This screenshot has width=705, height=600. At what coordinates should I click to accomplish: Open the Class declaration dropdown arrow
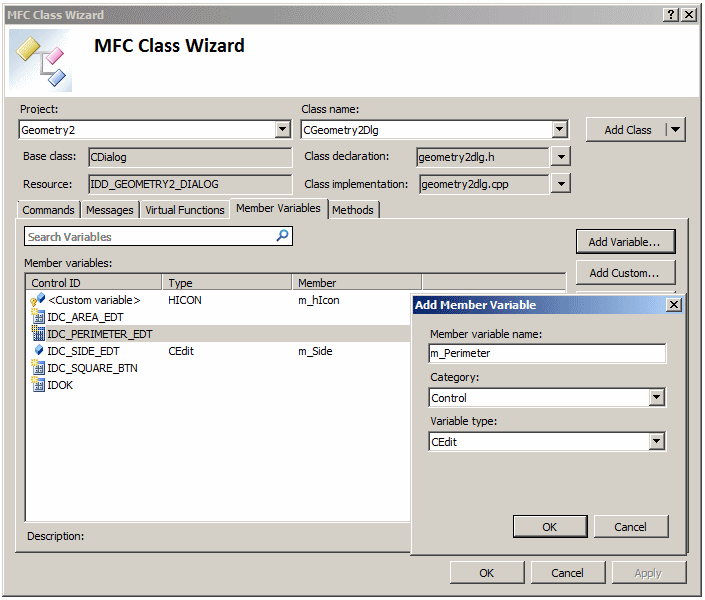(x=561, y=157)
